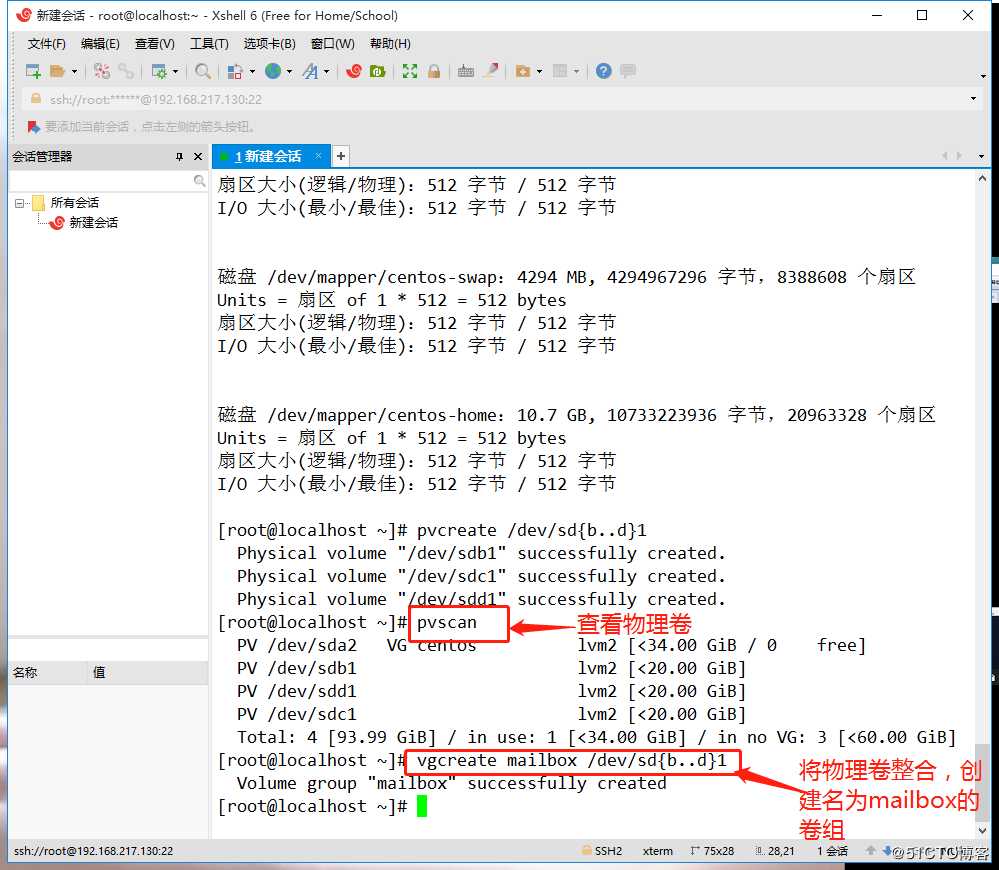Open the session folder icon in the toolbar
999x870 pixels.
click(x=57, y=71)
